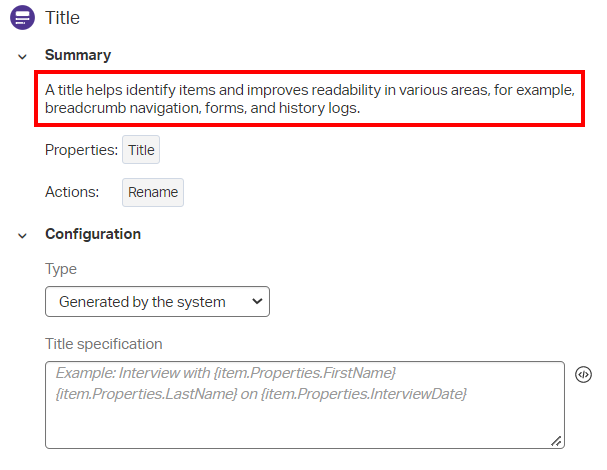The height and width of the screenshot is (470, 607).
Task: Select the Title property chip
Action: pyautogui.click(x=141, y=151)
